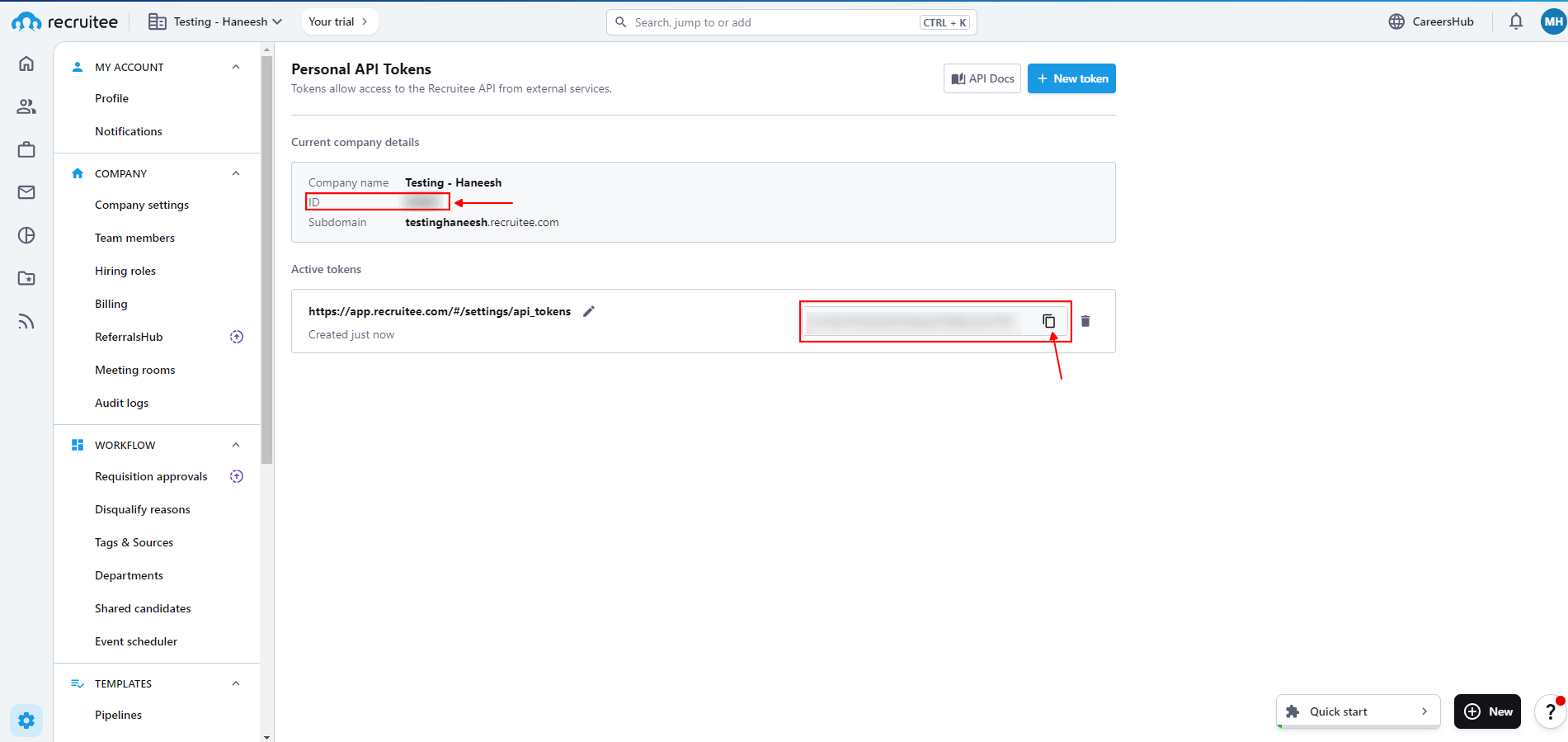Open the Profile settings page
Screen dimensions: 1568x742
pos(111,98)
